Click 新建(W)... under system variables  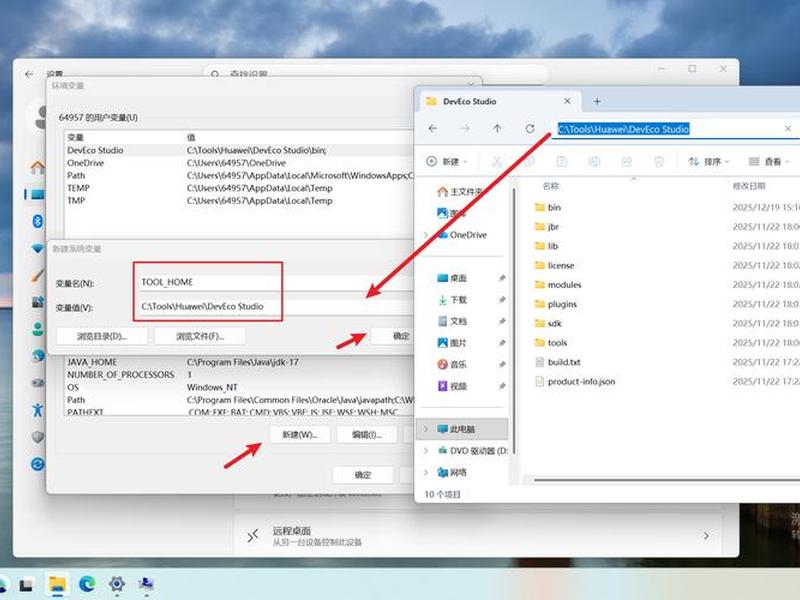click(x=300, y=435)
